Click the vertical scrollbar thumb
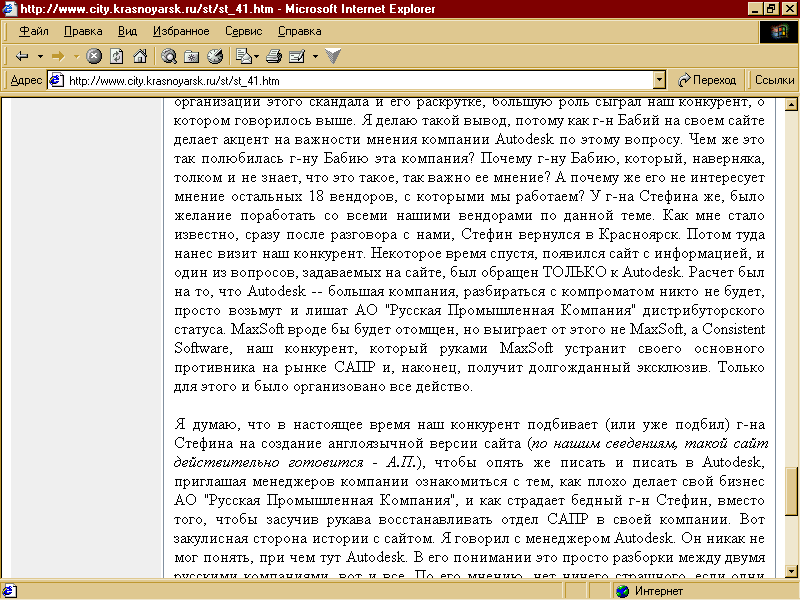 [791, 492]
